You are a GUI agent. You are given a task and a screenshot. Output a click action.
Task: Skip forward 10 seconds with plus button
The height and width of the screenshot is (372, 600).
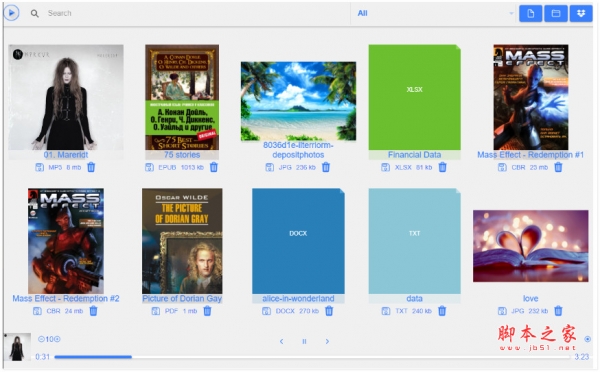point(57,339)
